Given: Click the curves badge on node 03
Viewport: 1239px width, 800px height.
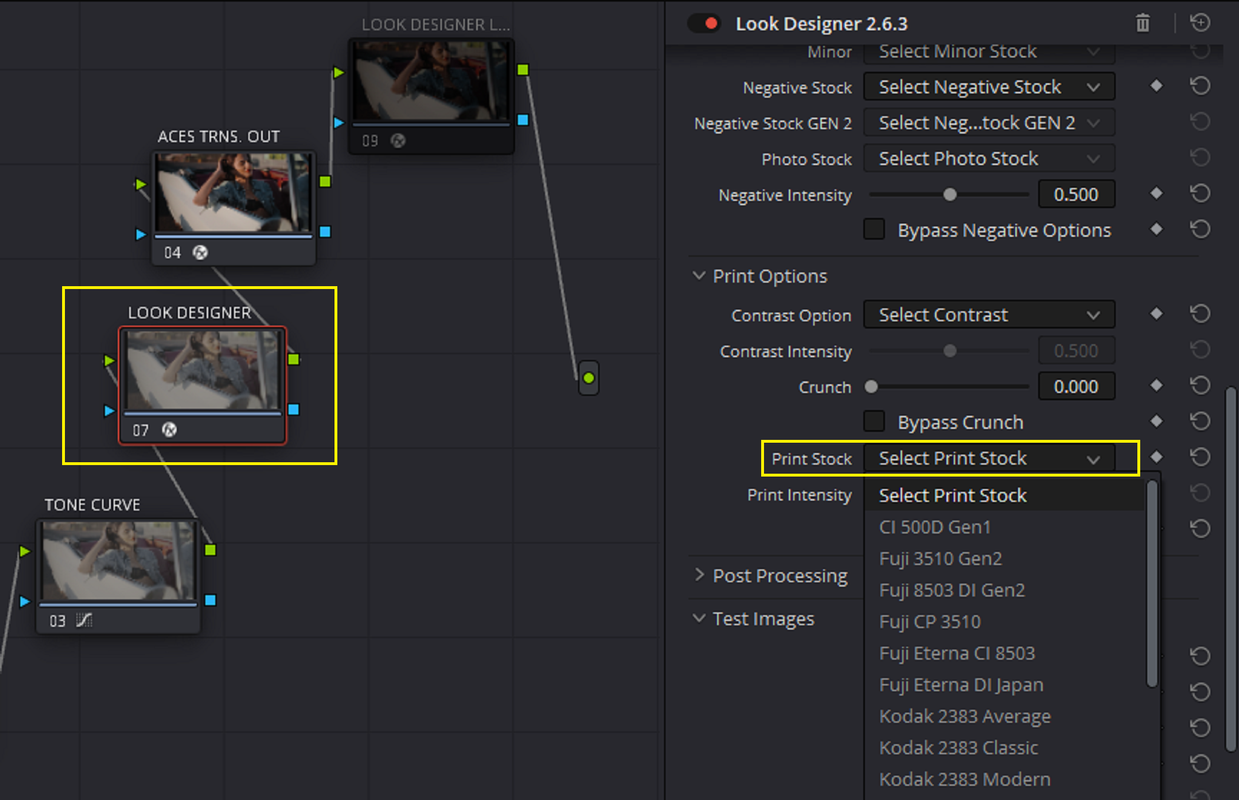Looking at the screenshot, I should [x=84, y=621].
